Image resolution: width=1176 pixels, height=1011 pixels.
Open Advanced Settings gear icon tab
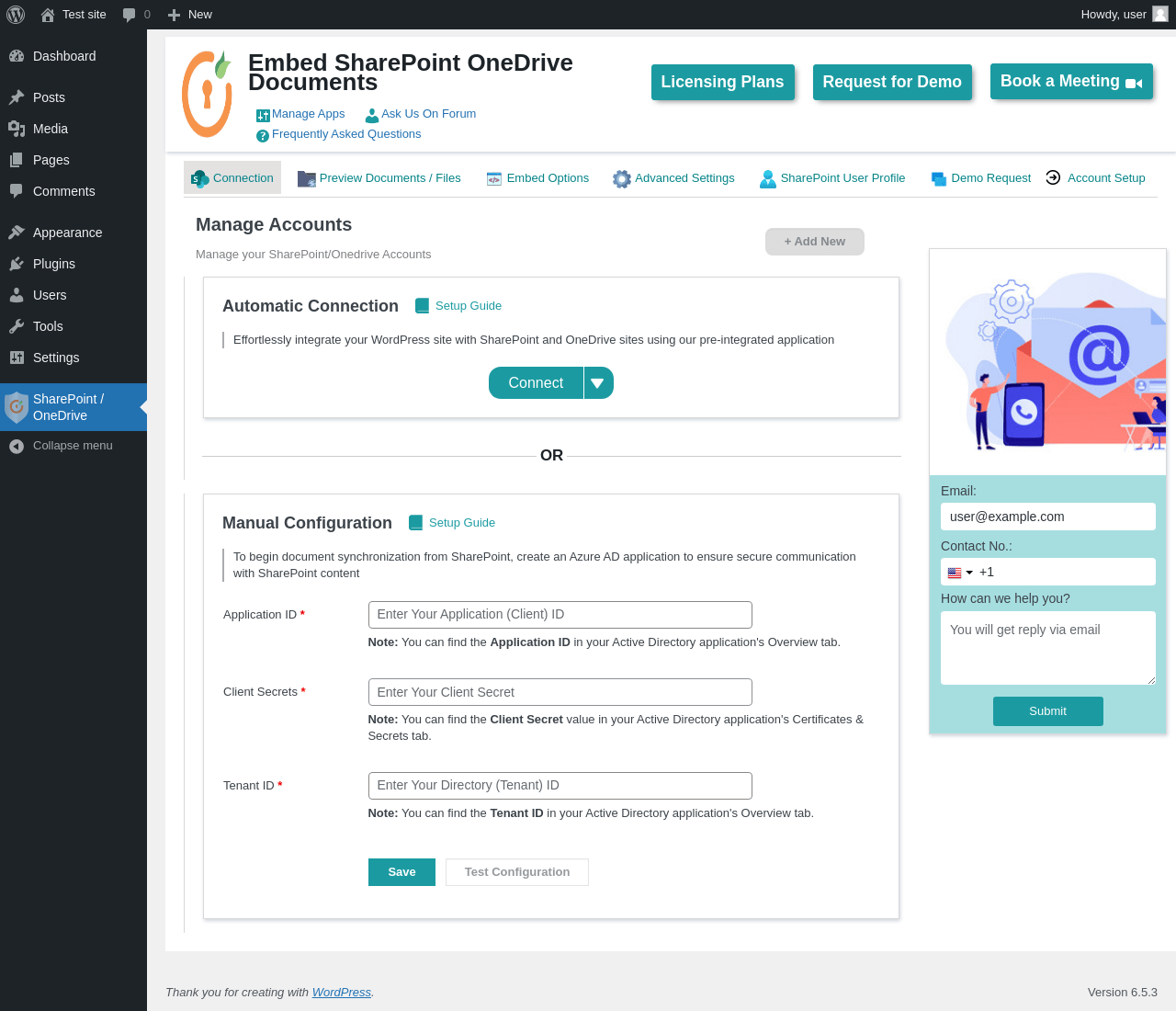click(x=622, y=179)
